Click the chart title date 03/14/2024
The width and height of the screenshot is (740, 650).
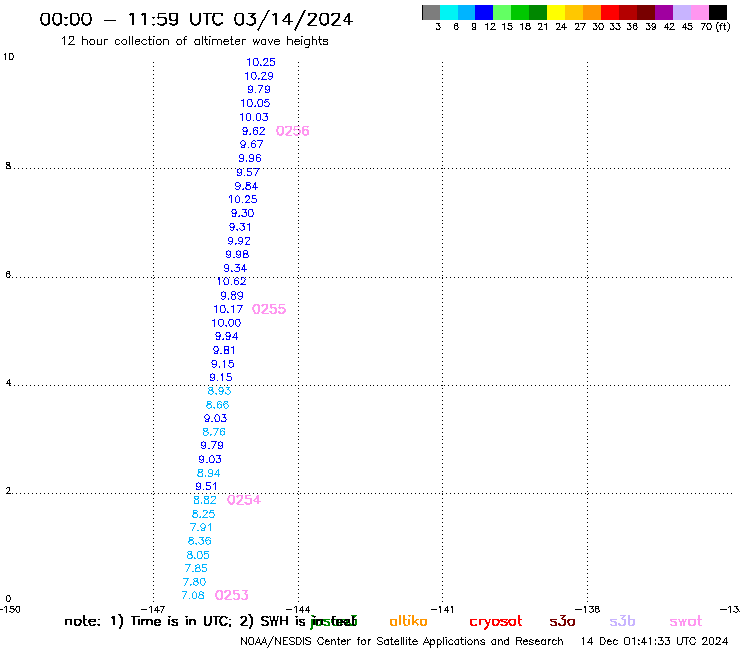[x=293, y=20]
